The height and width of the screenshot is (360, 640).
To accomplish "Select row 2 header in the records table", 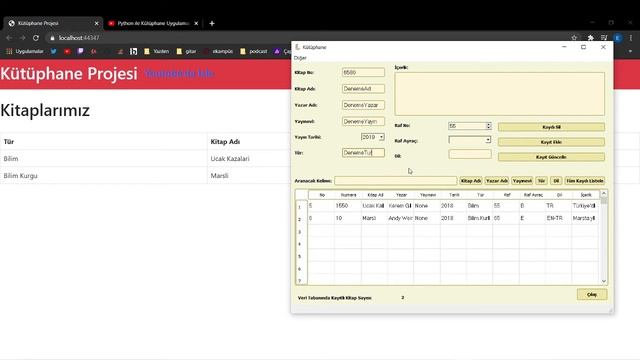I will (301, 219).
